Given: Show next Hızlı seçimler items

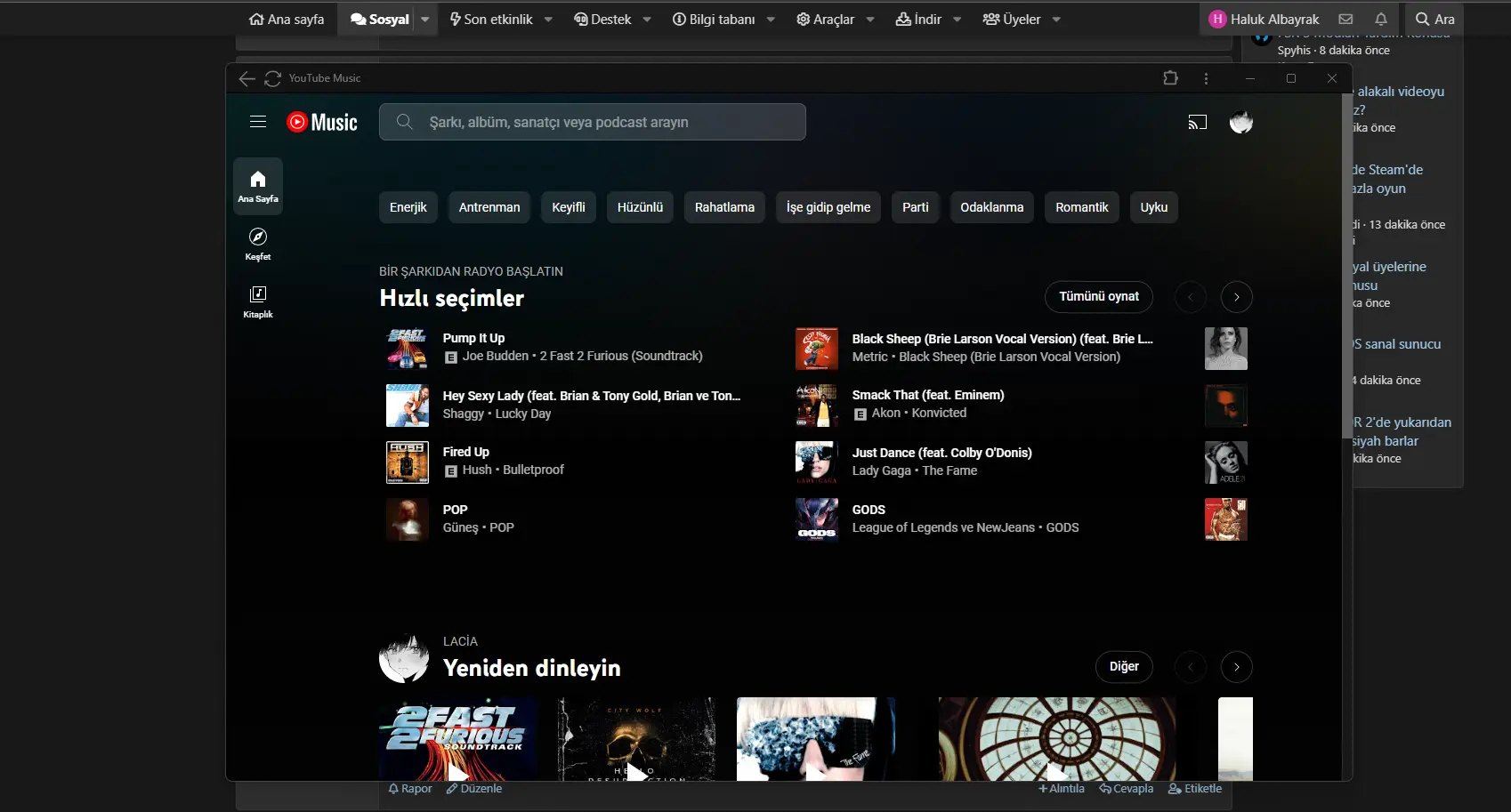Looking at the screenshot, I should [x=1237, y=297].
